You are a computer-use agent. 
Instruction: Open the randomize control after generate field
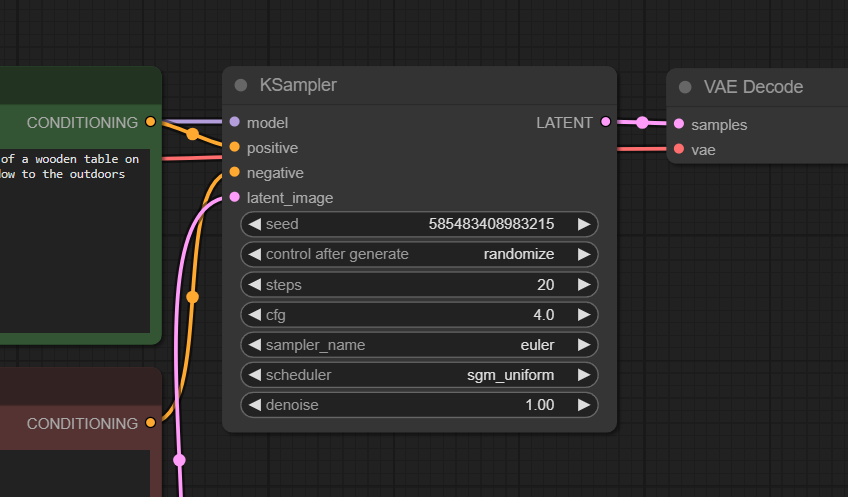[419, 254]
